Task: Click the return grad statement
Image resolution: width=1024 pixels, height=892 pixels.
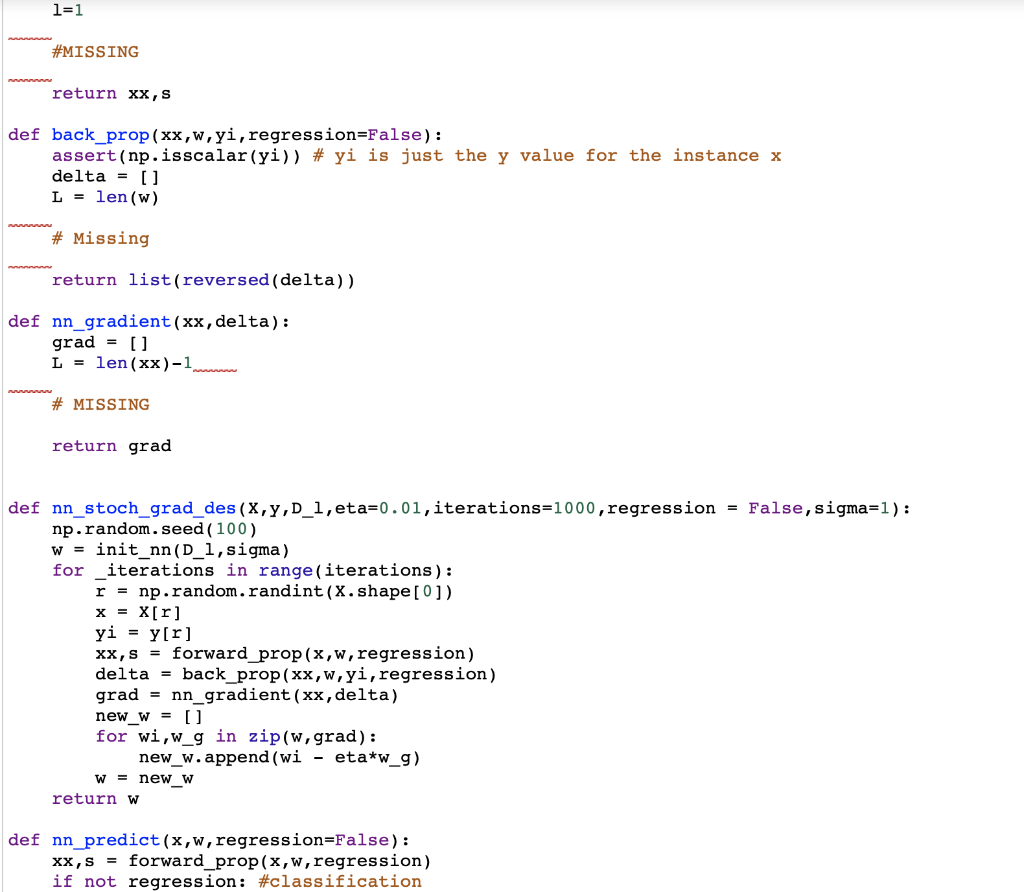Action: pyautogui.click(x=114, y=445)
